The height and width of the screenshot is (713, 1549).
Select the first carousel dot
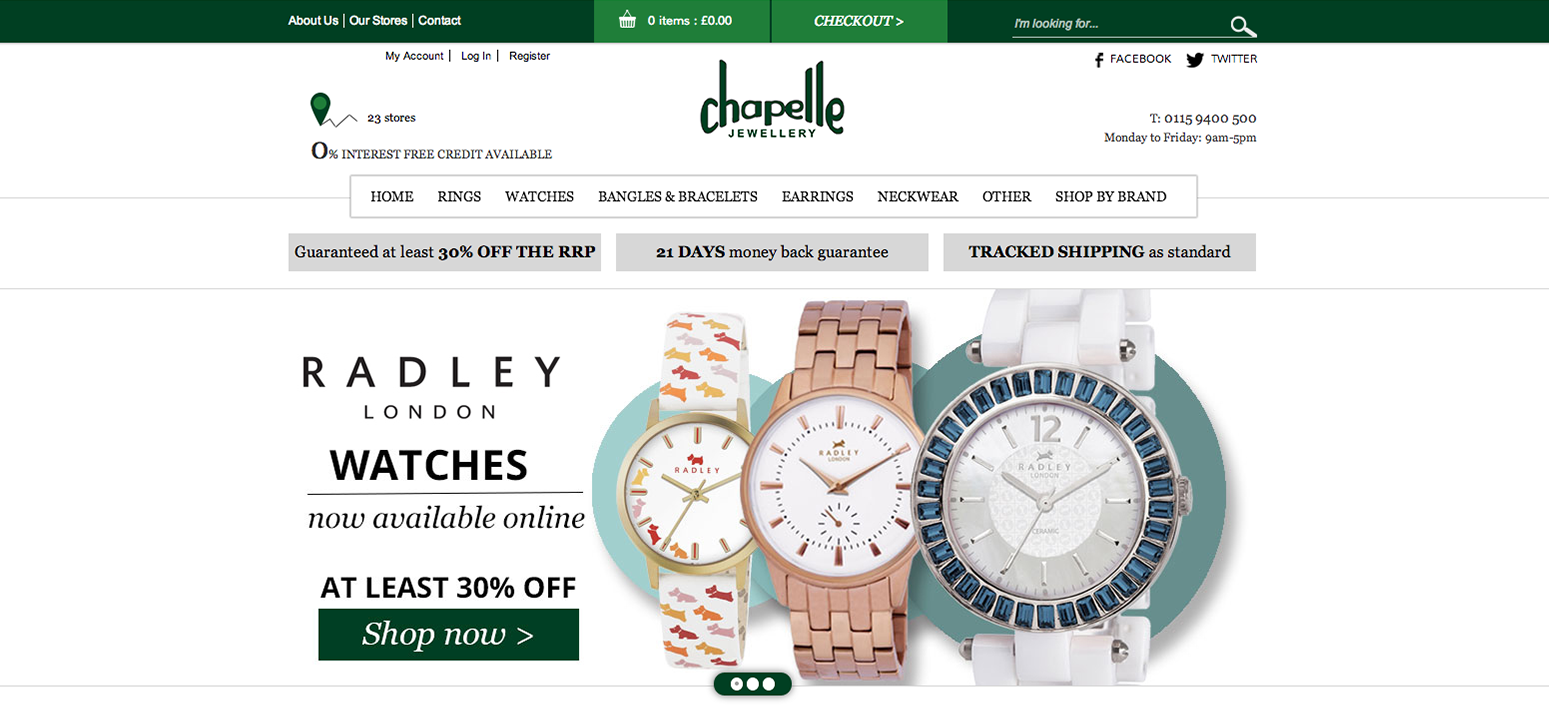(x=737, y=684)
